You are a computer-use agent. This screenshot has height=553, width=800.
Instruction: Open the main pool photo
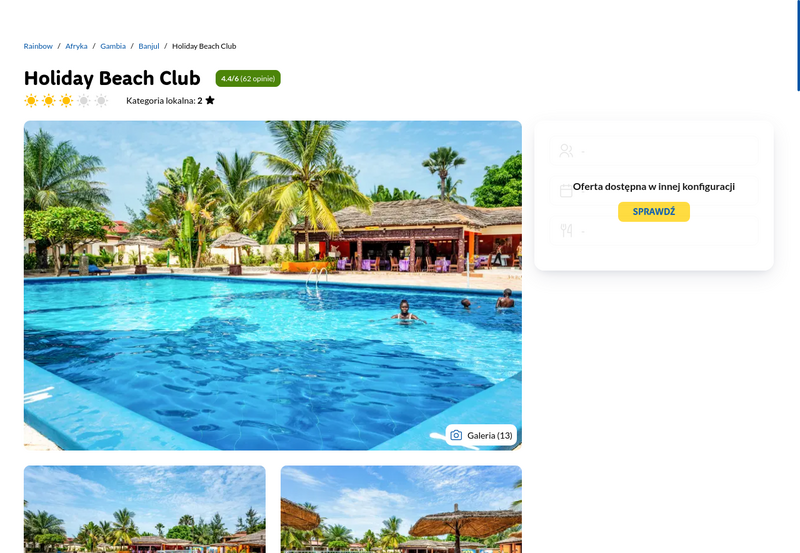273,285
